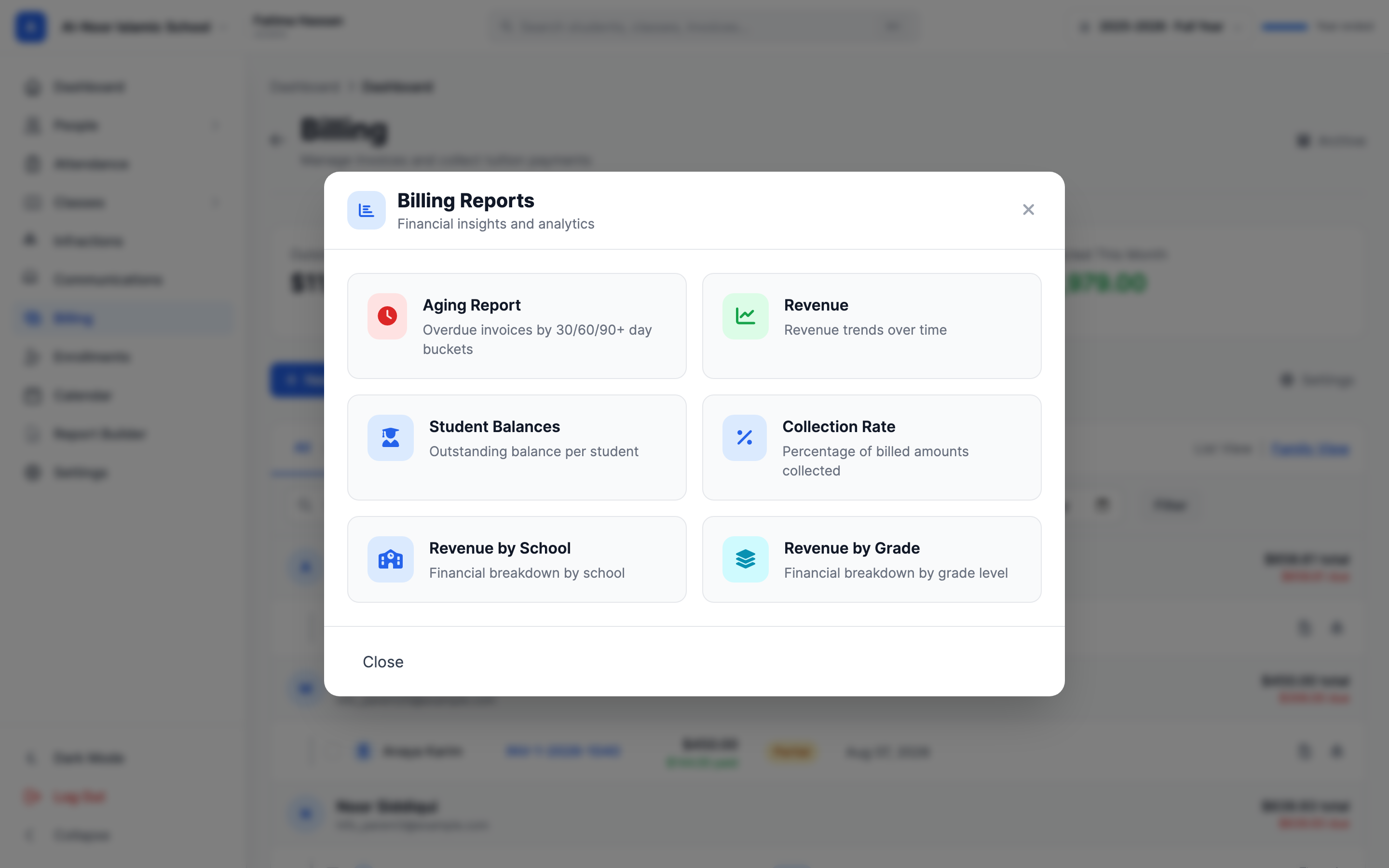Open the Revenue report card title

(816, 305)
